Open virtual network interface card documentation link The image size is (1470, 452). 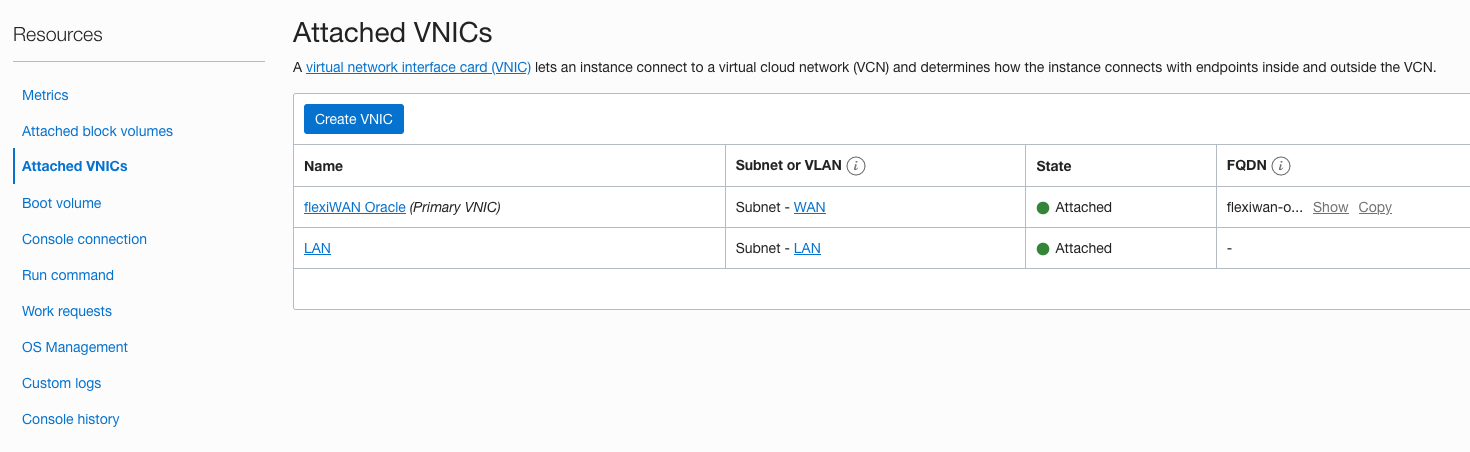tap(418, 68)
